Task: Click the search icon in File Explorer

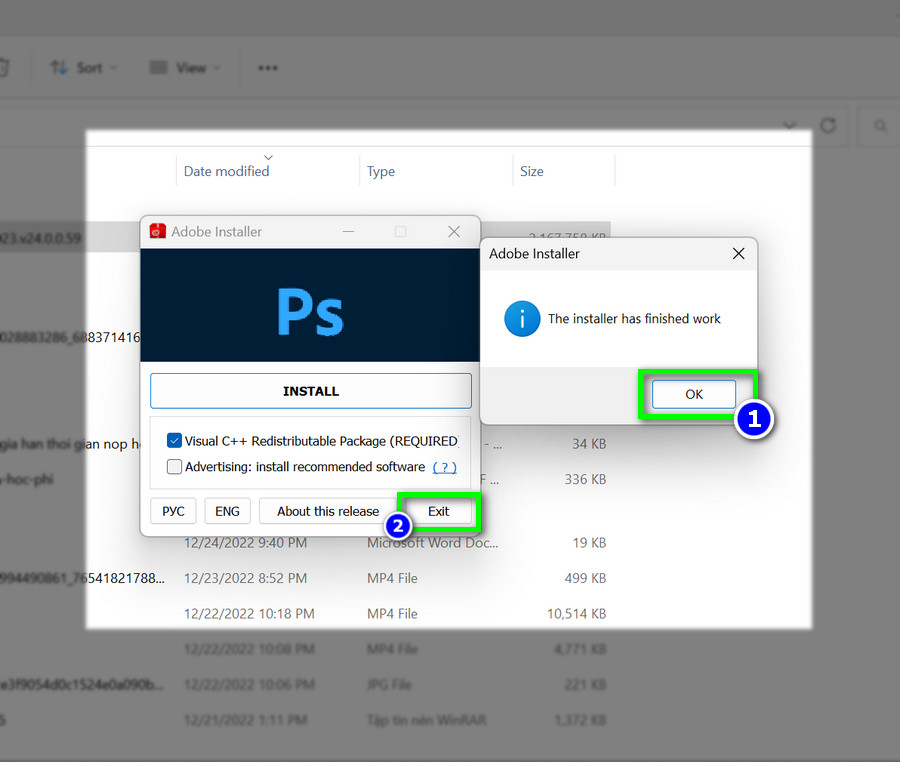Action: click(x=880, y=125)
